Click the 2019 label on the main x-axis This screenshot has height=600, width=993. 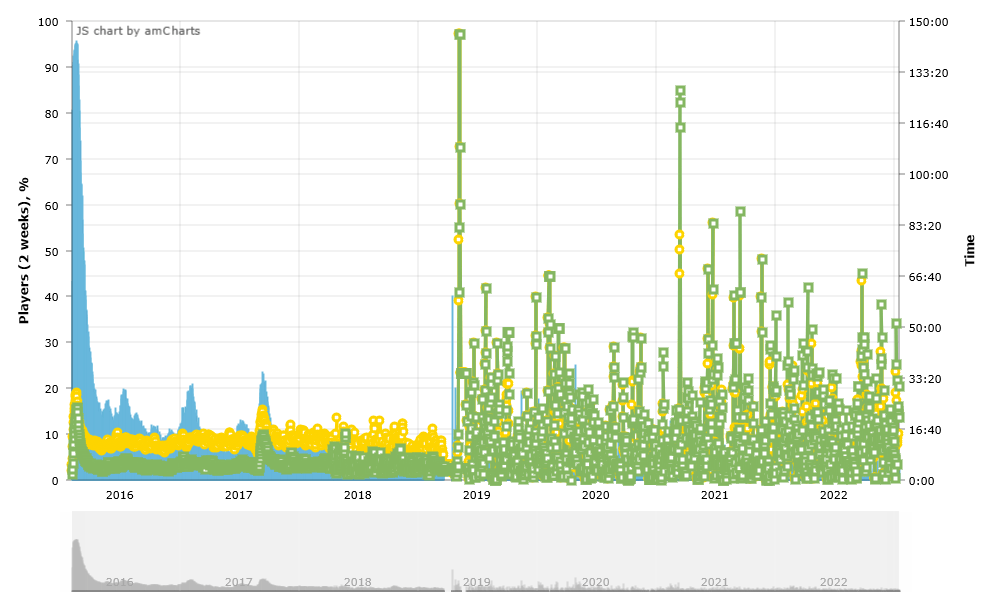477,495
